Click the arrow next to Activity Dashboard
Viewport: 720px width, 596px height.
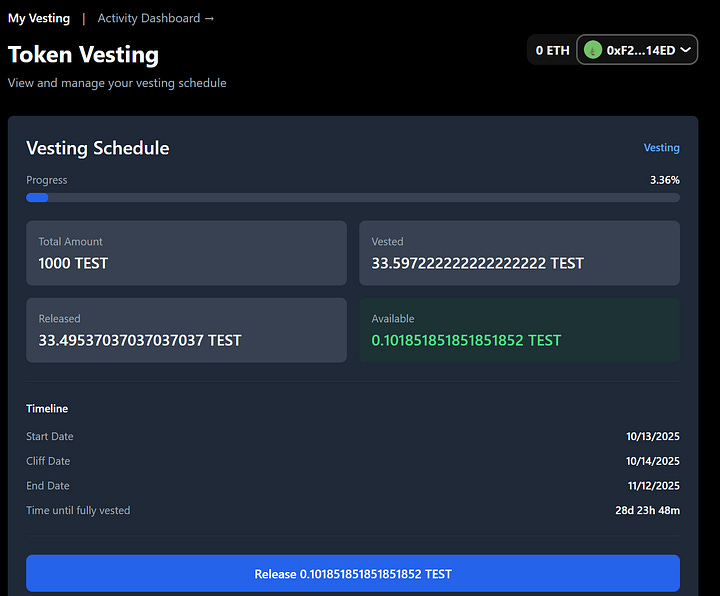coord(209,19)
